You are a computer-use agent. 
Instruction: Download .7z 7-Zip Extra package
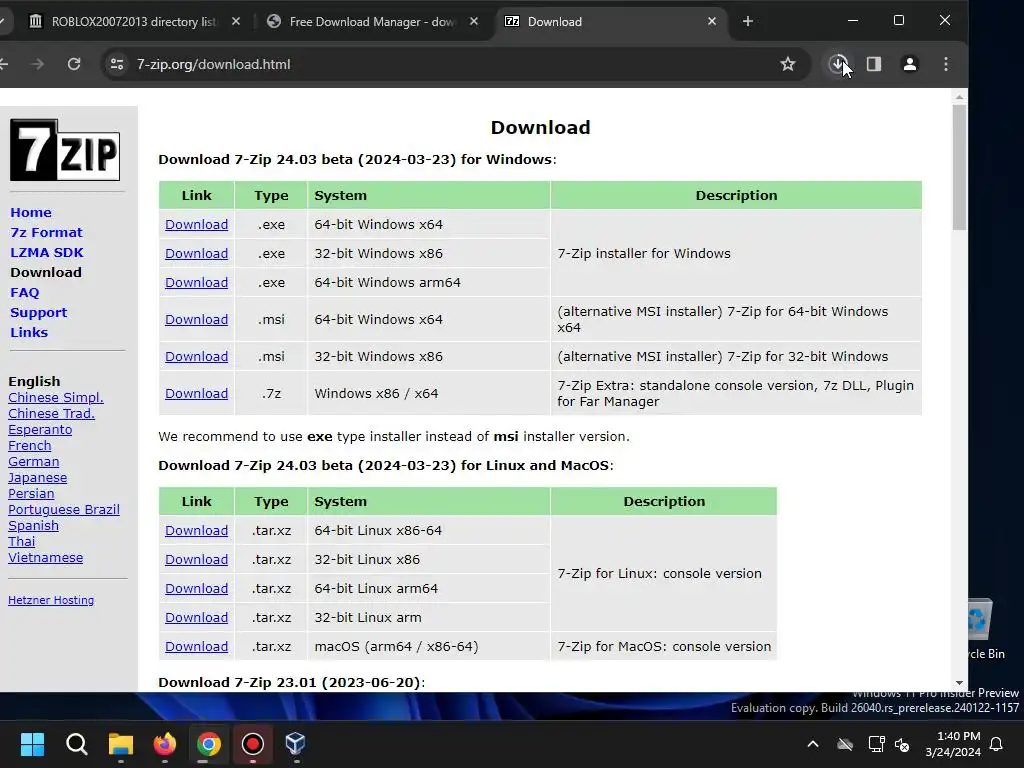[197, 394]
